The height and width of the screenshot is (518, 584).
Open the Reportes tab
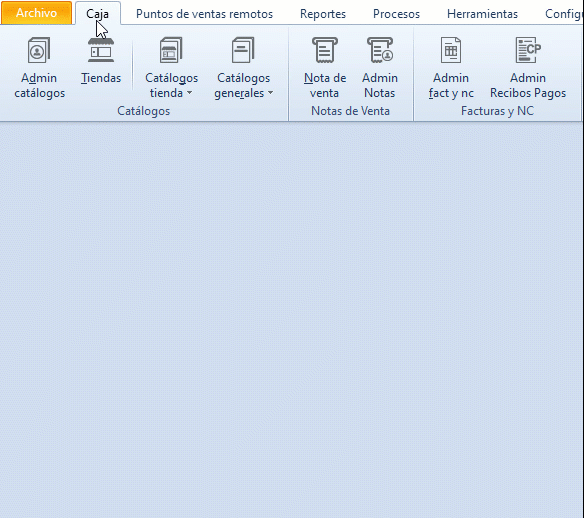pos(323,14)
